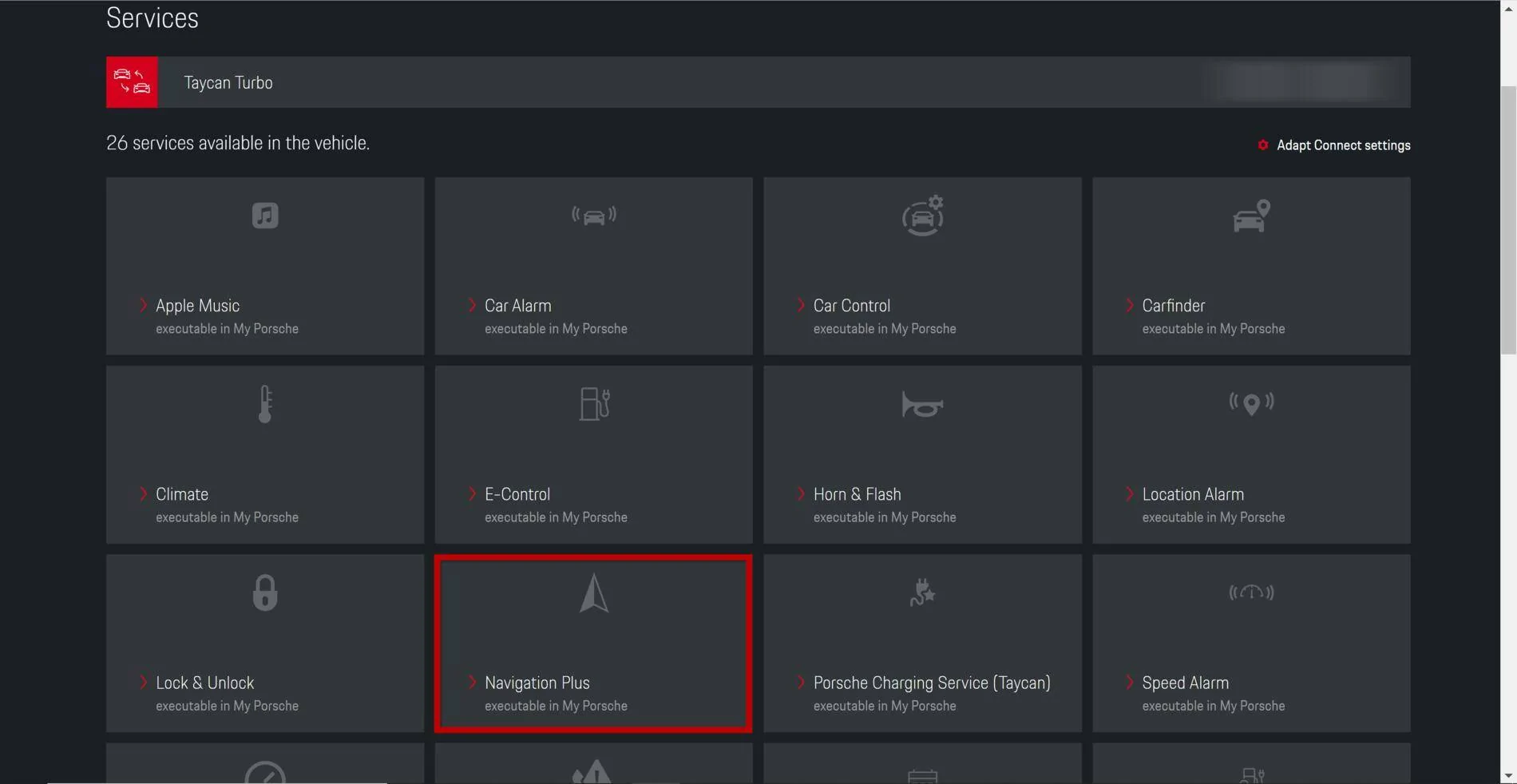Select the Taycan Turbo vehicle name

228,82
